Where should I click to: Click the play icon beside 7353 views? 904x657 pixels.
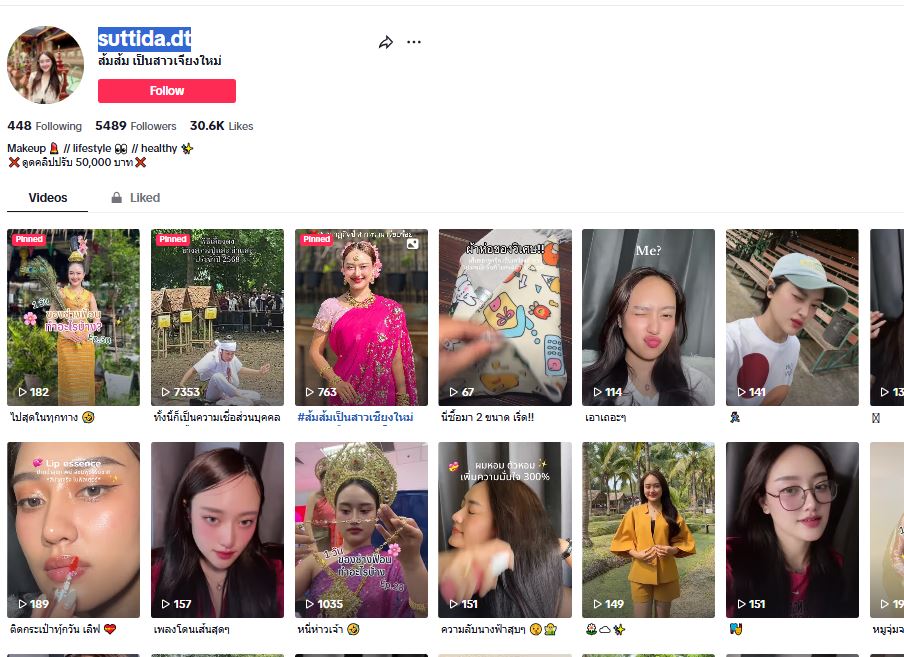click(x=165, y=392)
